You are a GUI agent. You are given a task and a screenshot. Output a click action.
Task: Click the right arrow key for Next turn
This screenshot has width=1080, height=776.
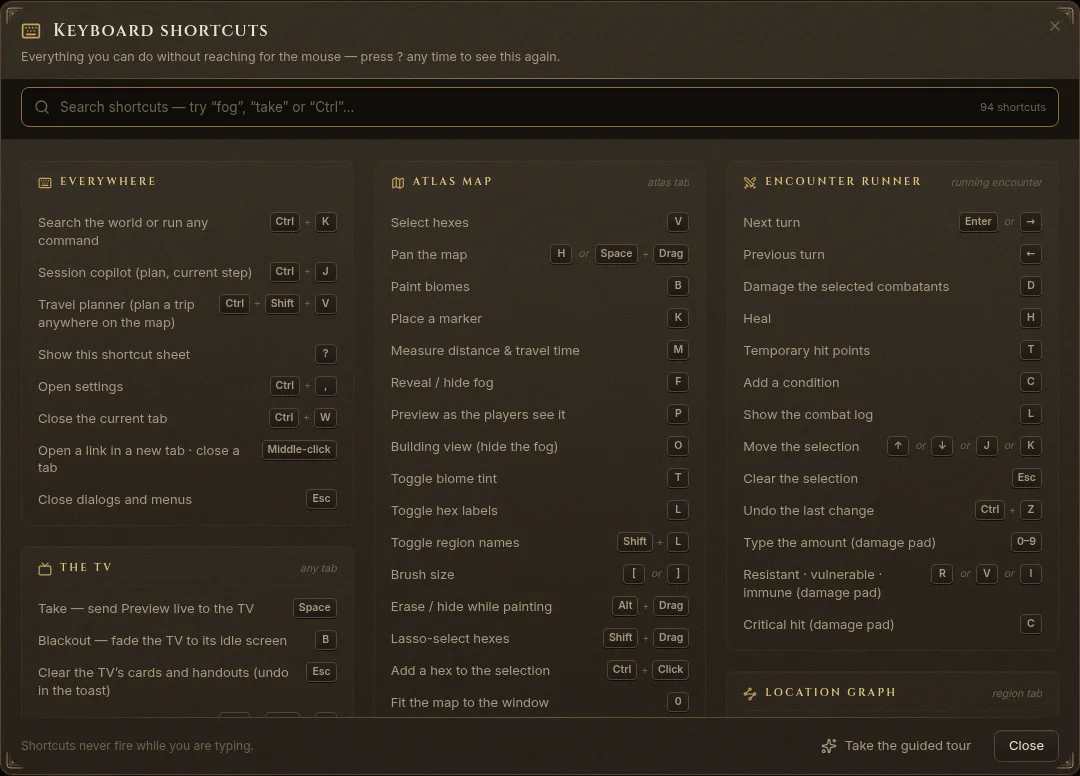1030,222
